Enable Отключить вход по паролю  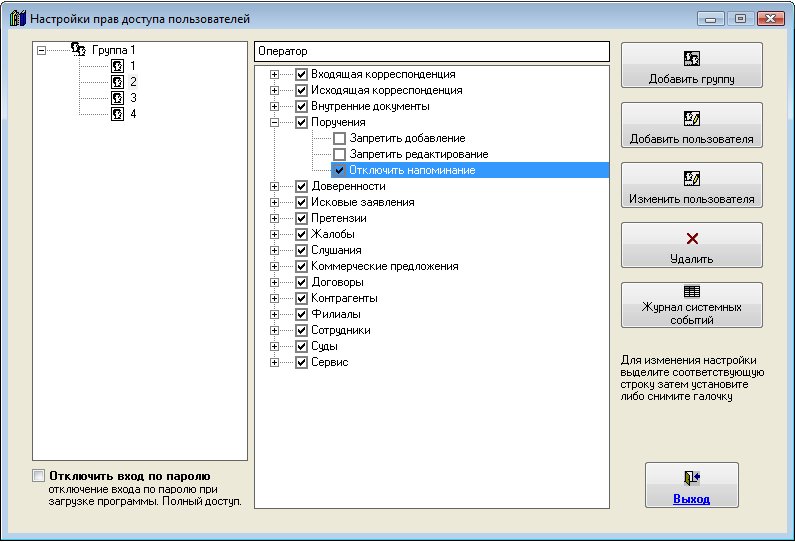[x=38, y=476]
